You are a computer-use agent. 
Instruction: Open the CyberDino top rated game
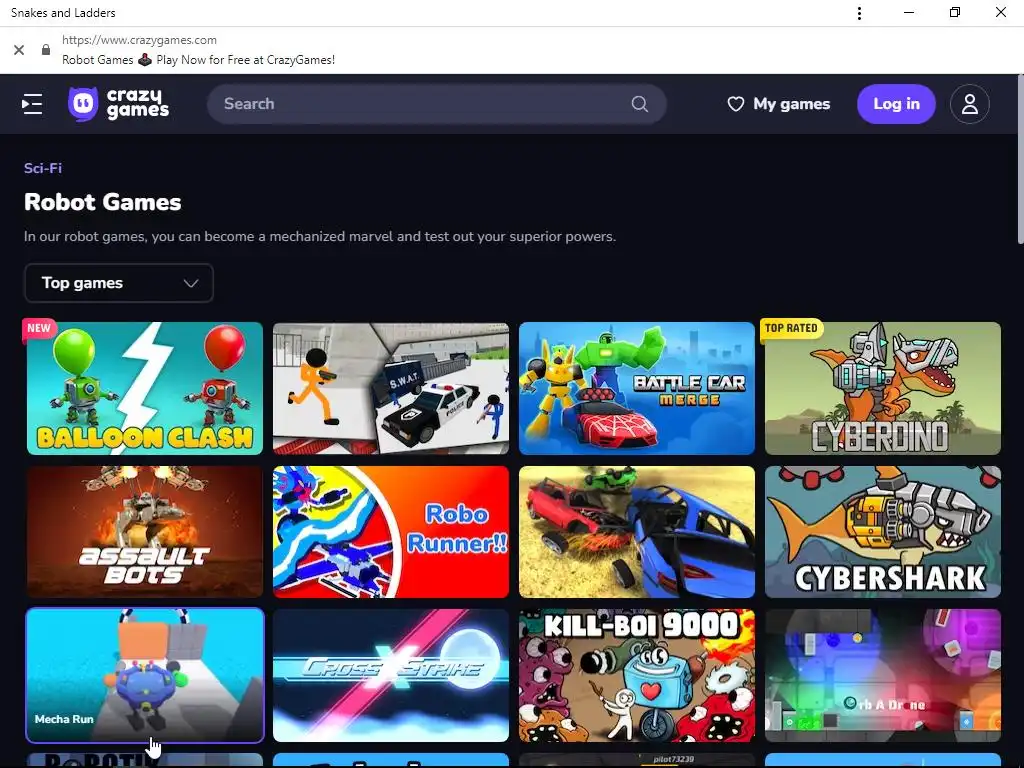tap(882, 388)
